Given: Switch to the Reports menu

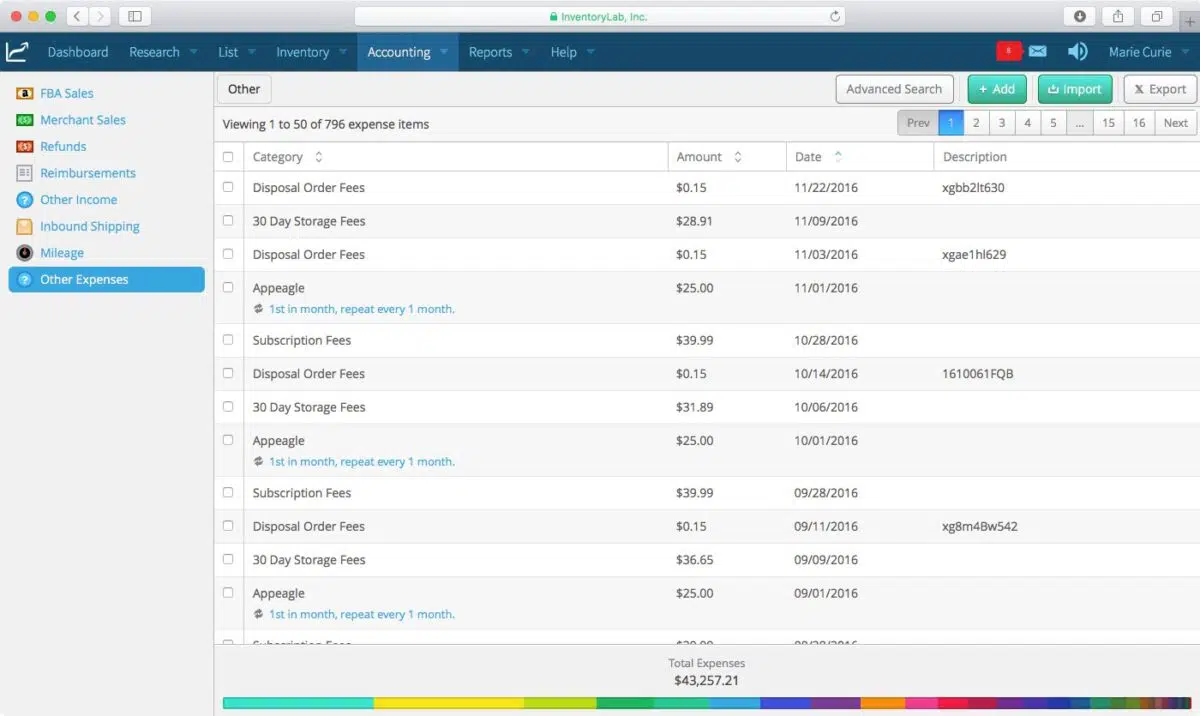Looking at the screenshot, I should tap(491, 51).
